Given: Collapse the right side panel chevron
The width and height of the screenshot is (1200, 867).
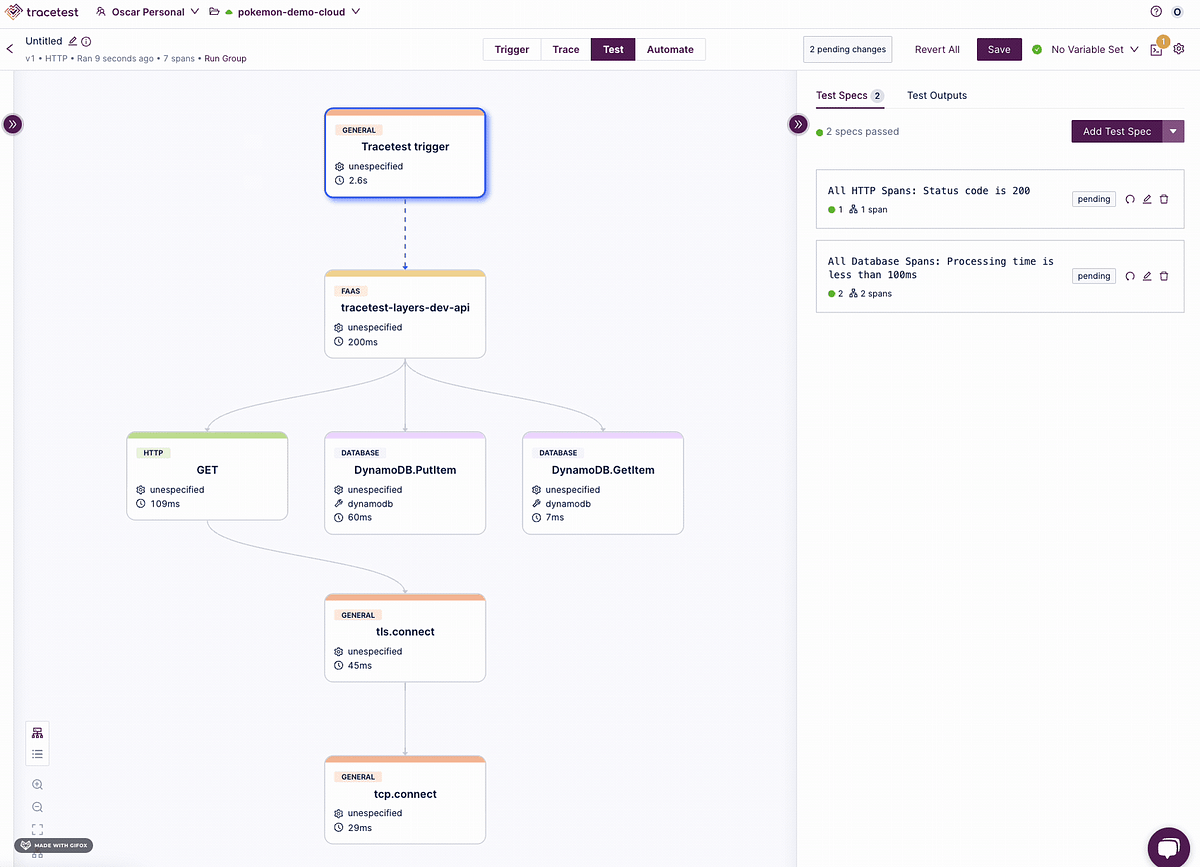Looking at the screenshot, I should (798, 124).
